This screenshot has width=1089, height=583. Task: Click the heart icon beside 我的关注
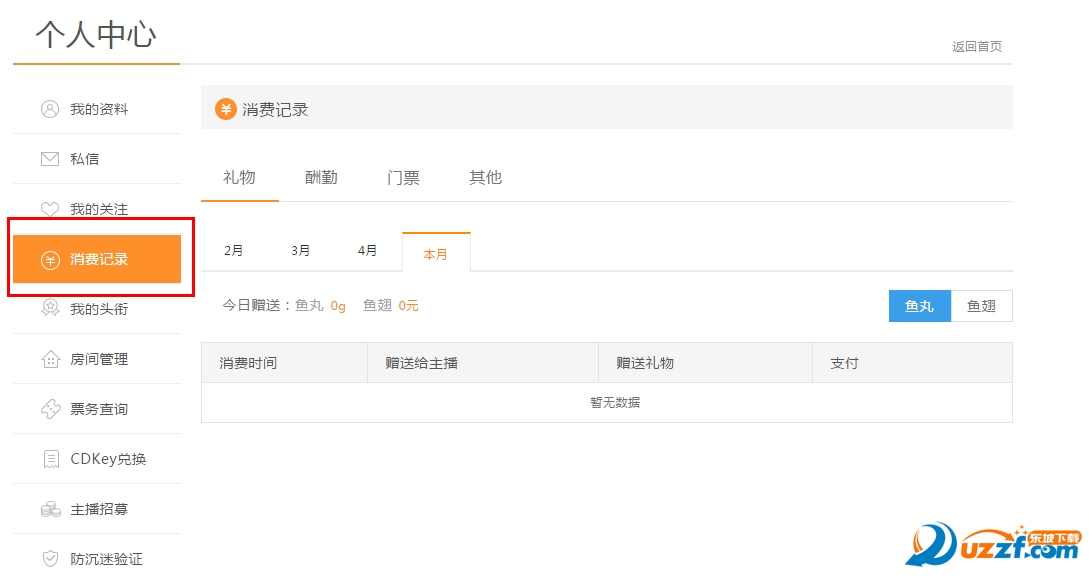click(50, 209)
